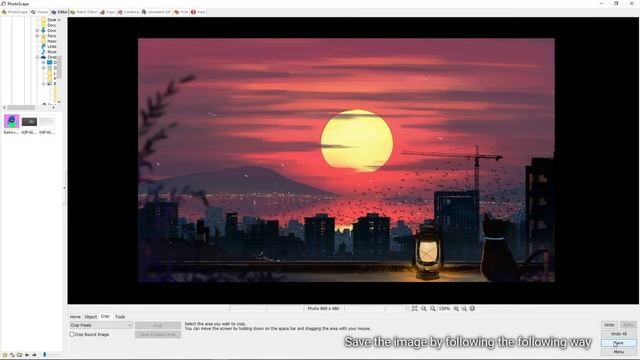Click the favorites star icon at bottom left
Image resolution: width=640 pixels, height=360 pixels.
coord(5,355)
